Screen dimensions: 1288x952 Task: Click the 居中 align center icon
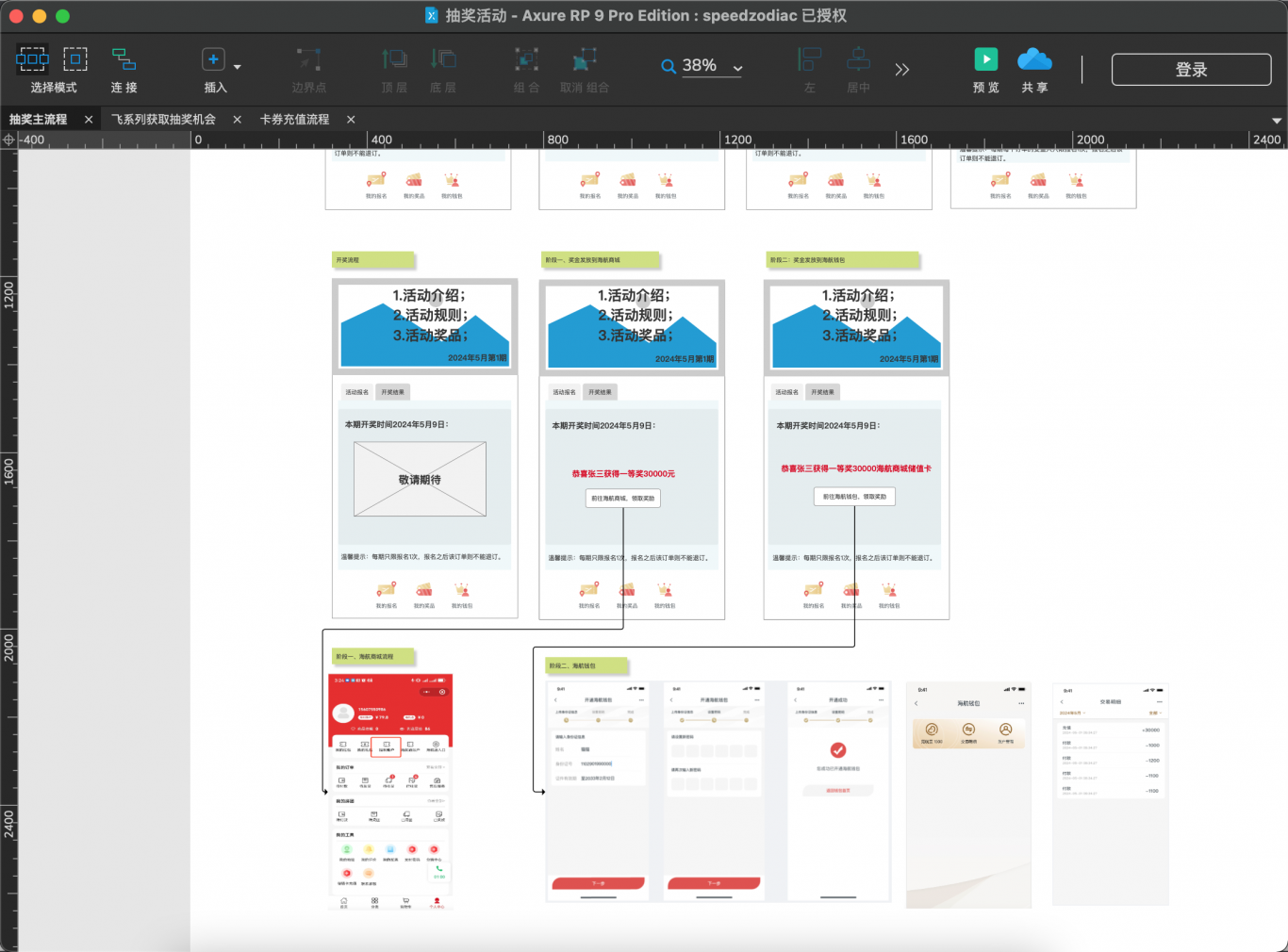point(858,59)
